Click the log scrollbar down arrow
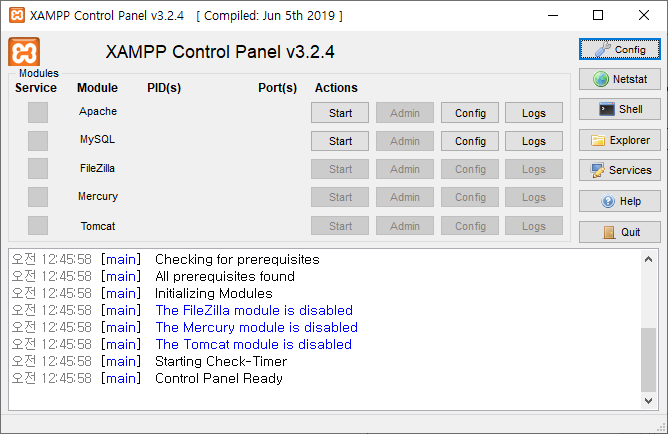Viewport: 668px width, 434px height. [648, 401]
